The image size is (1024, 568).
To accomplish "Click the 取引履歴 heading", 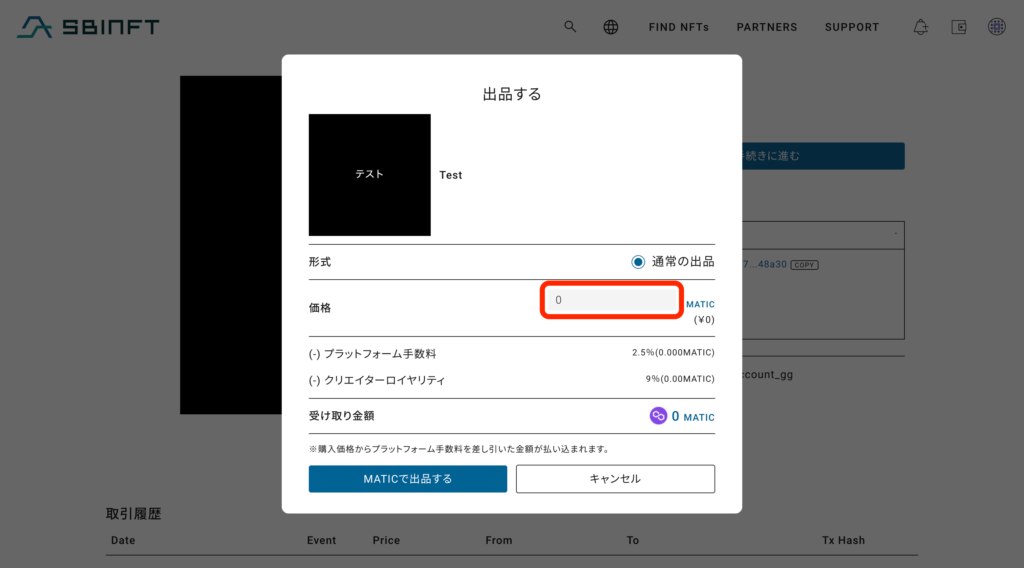I will [133, 514].
